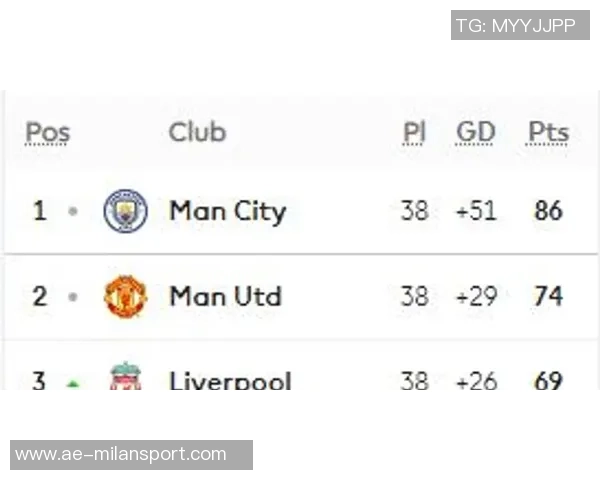Screen dimensions: 600x480
Task: Open the Liverpool club link
Action: point(230,381)
